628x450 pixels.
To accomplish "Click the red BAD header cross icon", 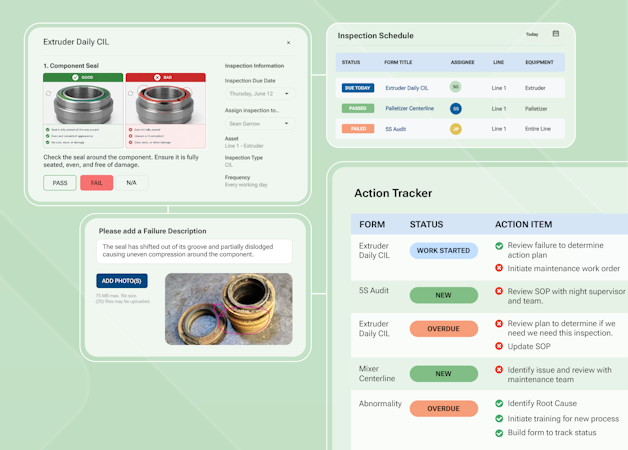I will point(157,77).
